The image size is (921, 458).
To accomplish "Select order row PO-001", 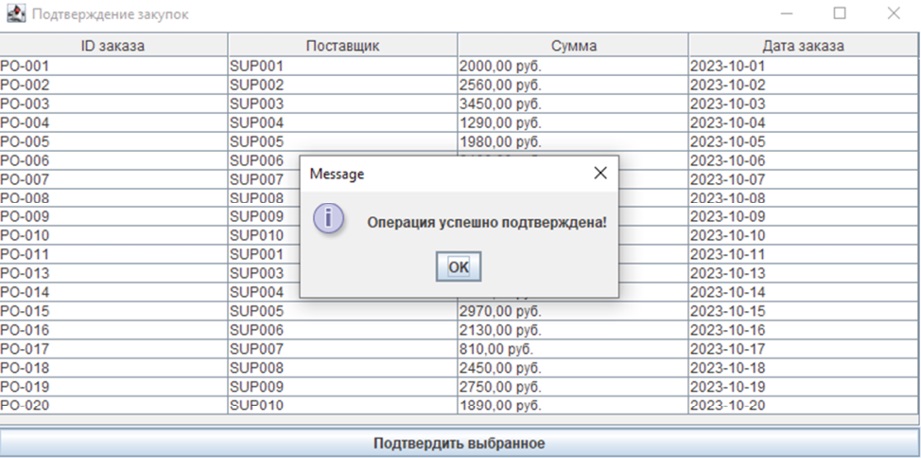I will (x=114, y=66).
